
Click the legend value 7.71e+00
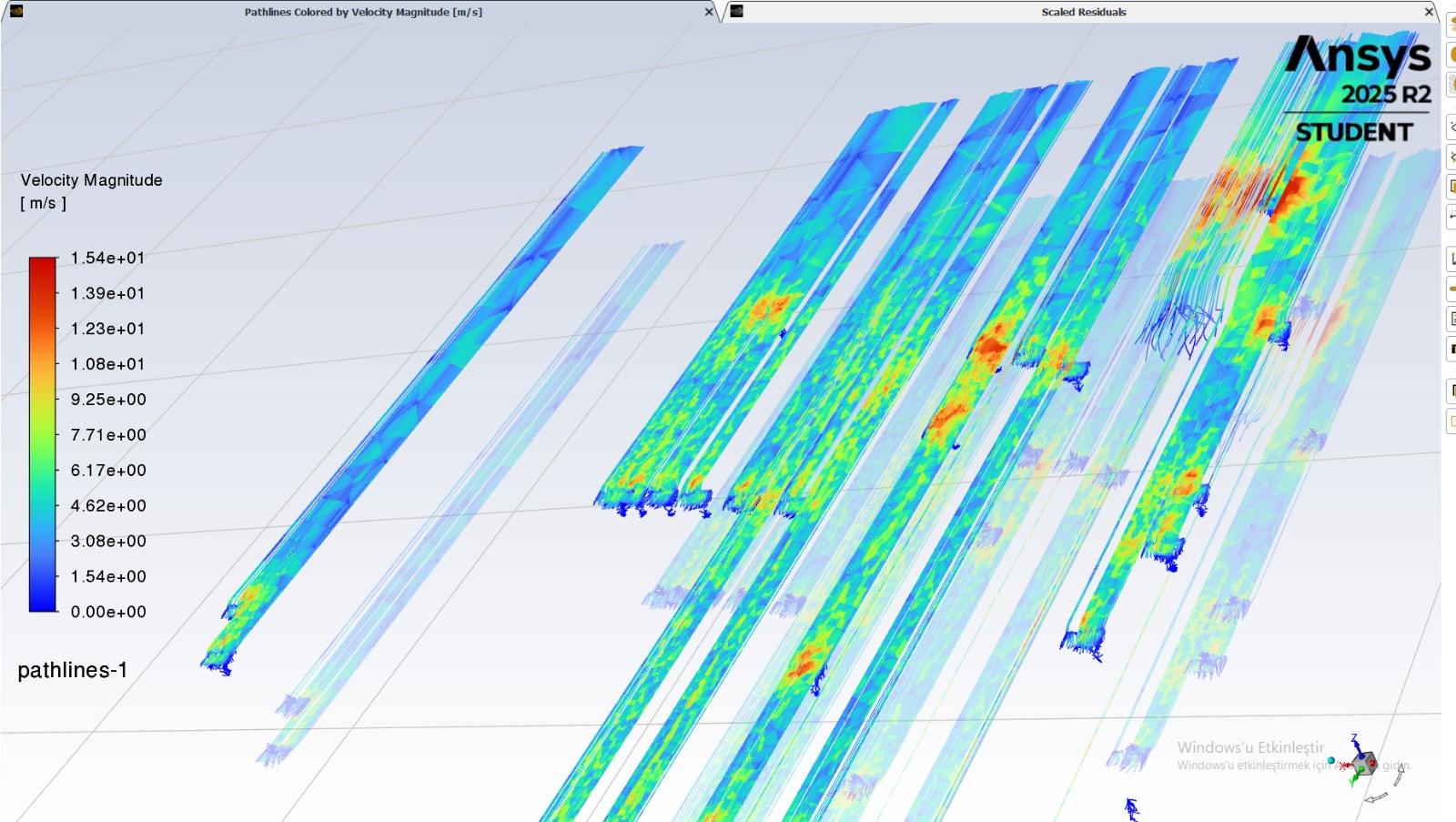coord(108,435)
